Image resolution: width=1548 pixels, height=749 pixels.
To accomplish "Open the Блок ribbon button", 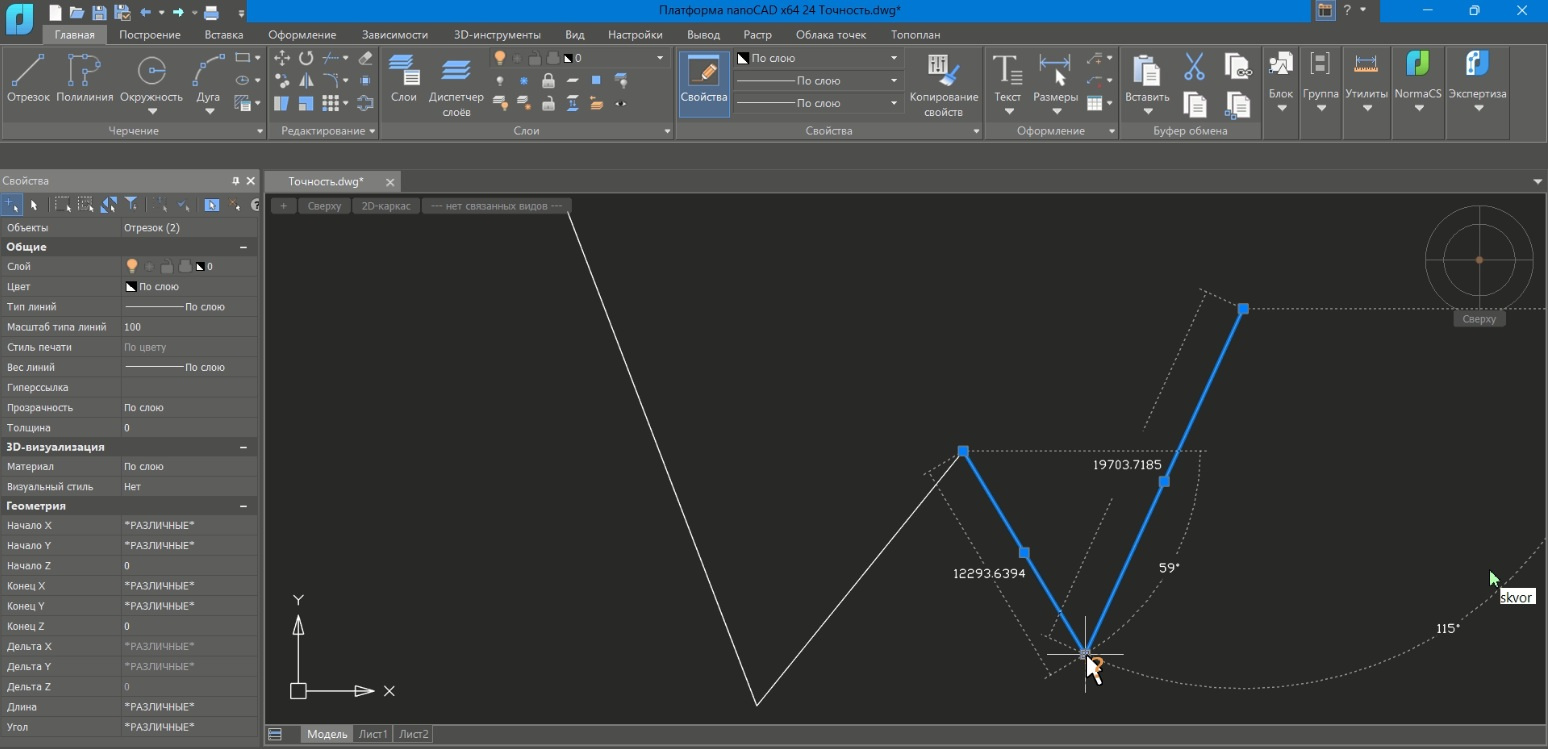I will click(1281, 80).
